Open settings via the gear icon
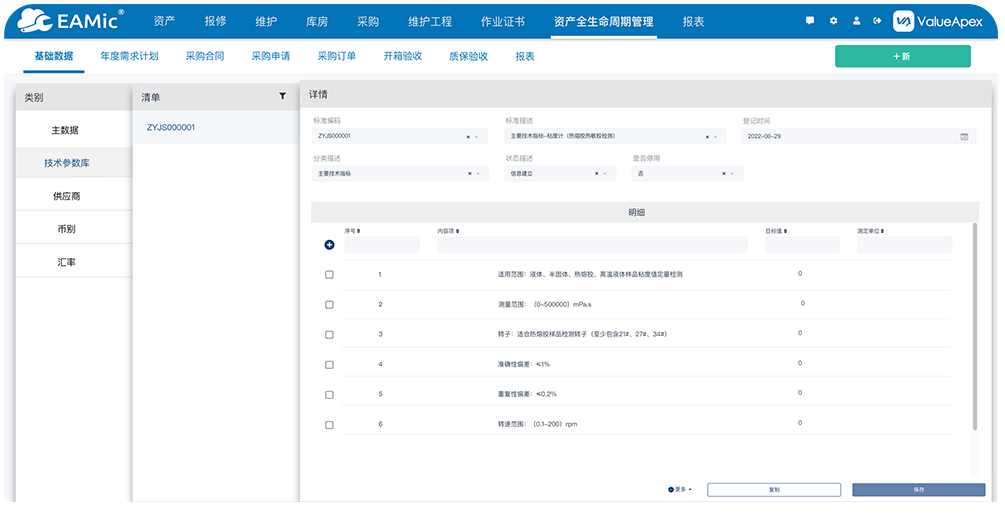This screenshot has height=530, width=1005. (x=833, y=21)
